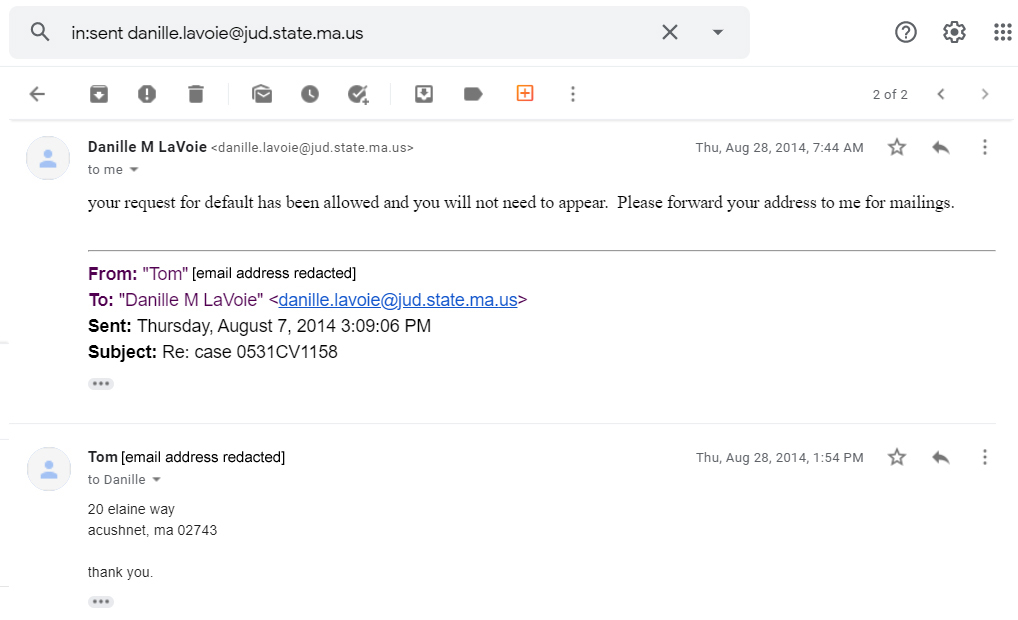Delete the conversation with trash icon

pyautogui.click(x=196, y=94)
